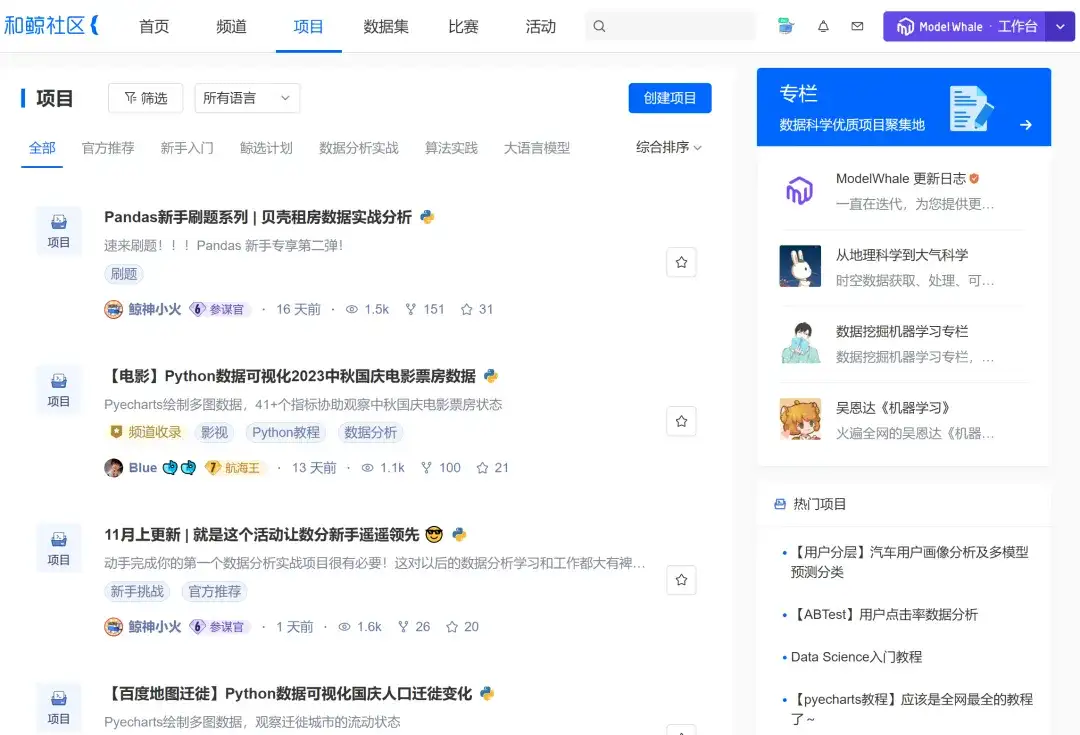
Task: Switch to 官方推荐 tab
Action: coord(108,148)
